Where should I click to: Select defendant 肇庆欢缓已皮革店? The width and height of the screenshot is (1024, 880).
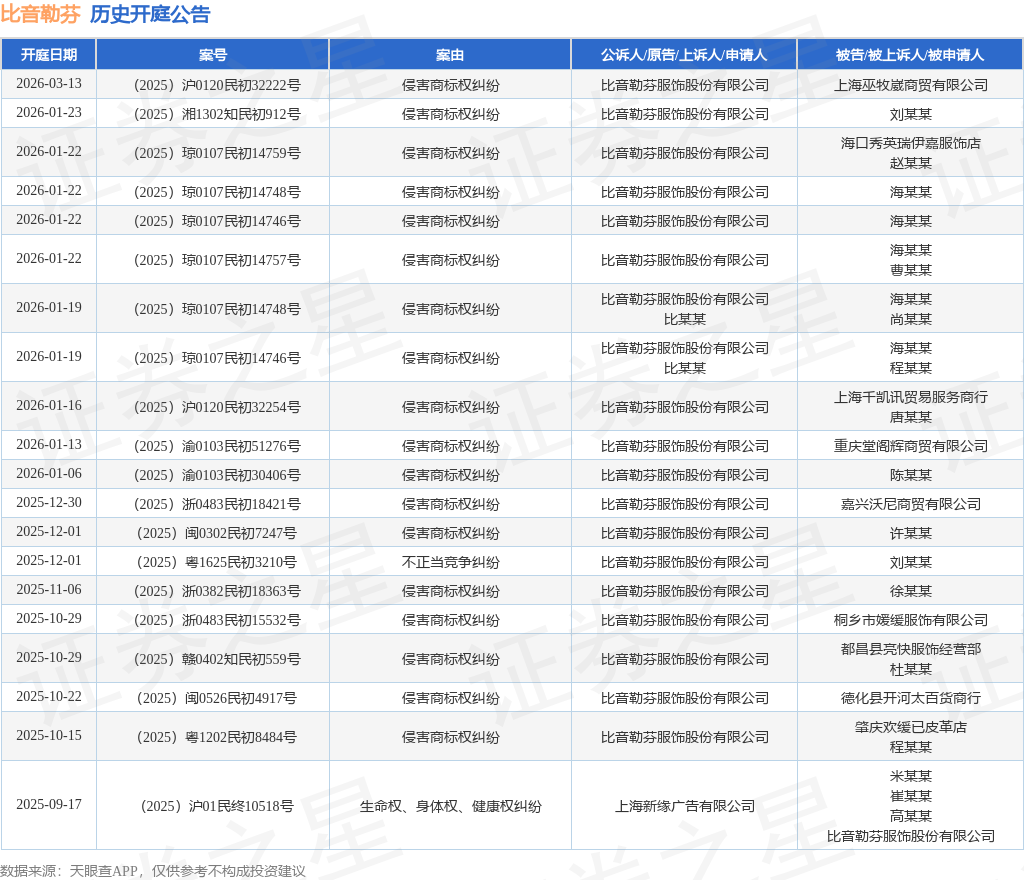tap(910, 727)
